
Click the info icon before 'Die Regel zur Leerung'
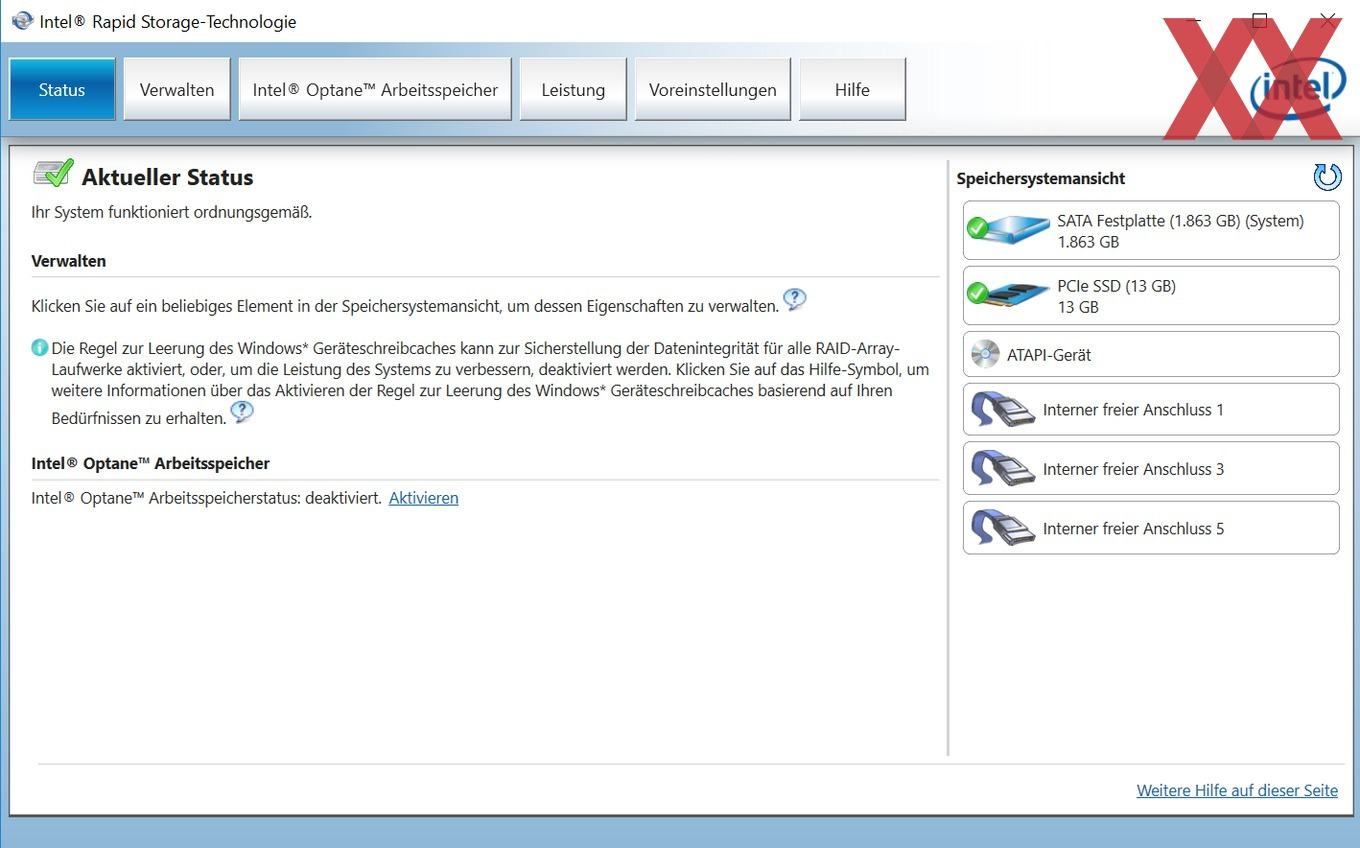[x=40, y=348]
